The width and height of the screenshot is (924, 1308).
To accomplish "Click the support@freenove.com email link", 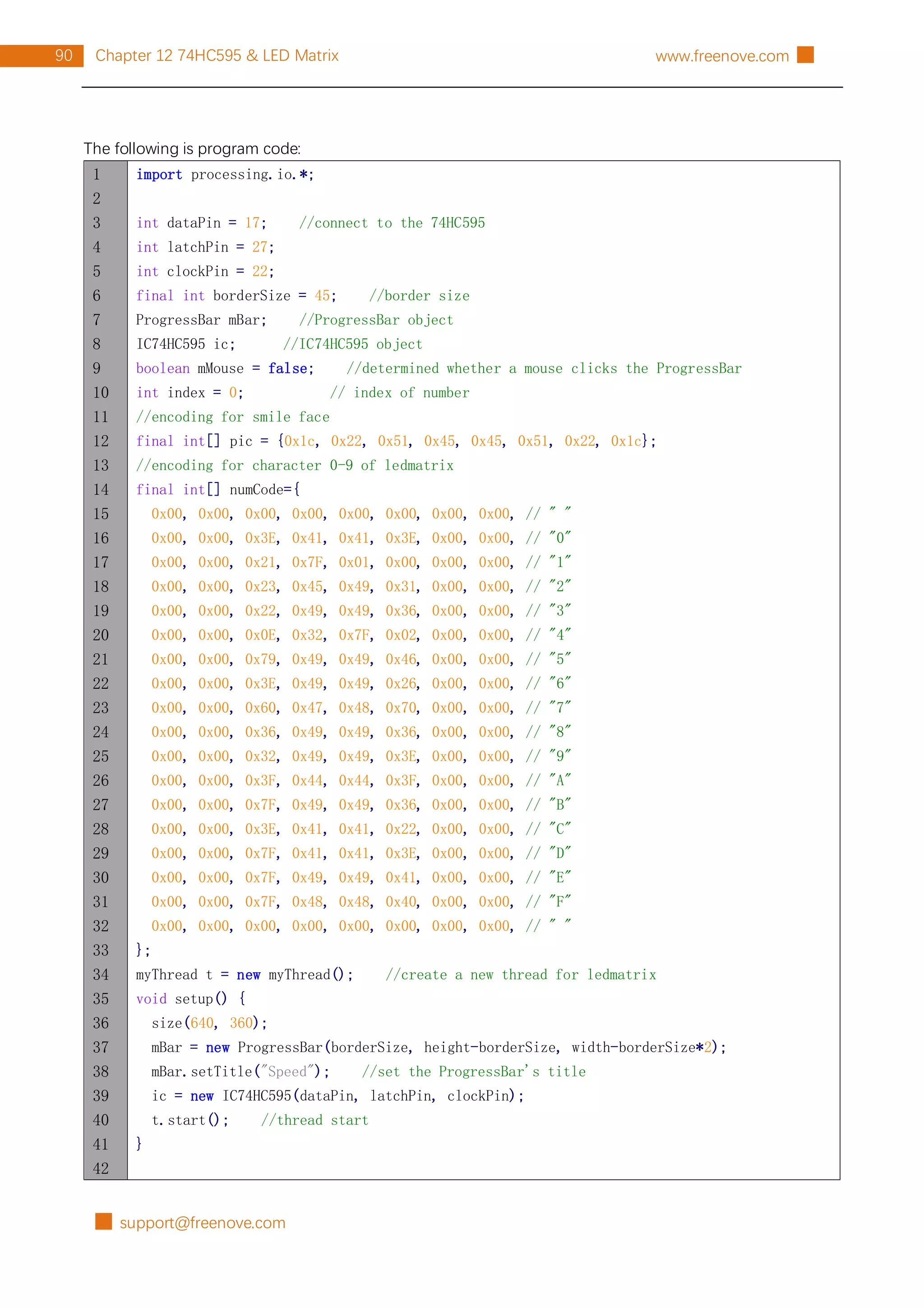I will click(202, 1223).
